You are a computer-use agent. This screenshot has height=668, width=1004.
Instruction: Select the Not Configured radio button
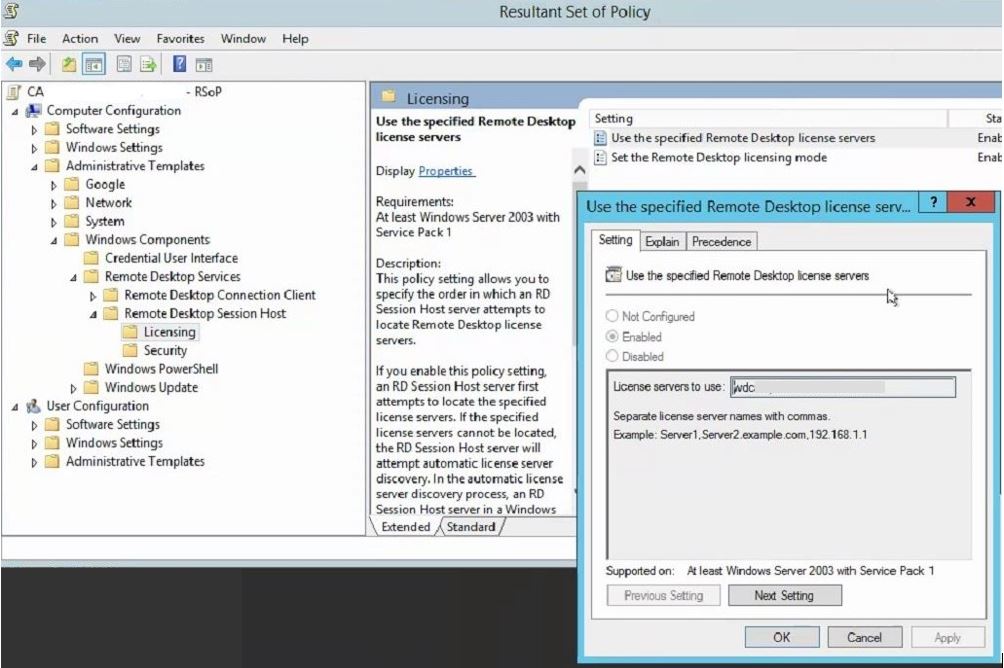coord(612,316)
